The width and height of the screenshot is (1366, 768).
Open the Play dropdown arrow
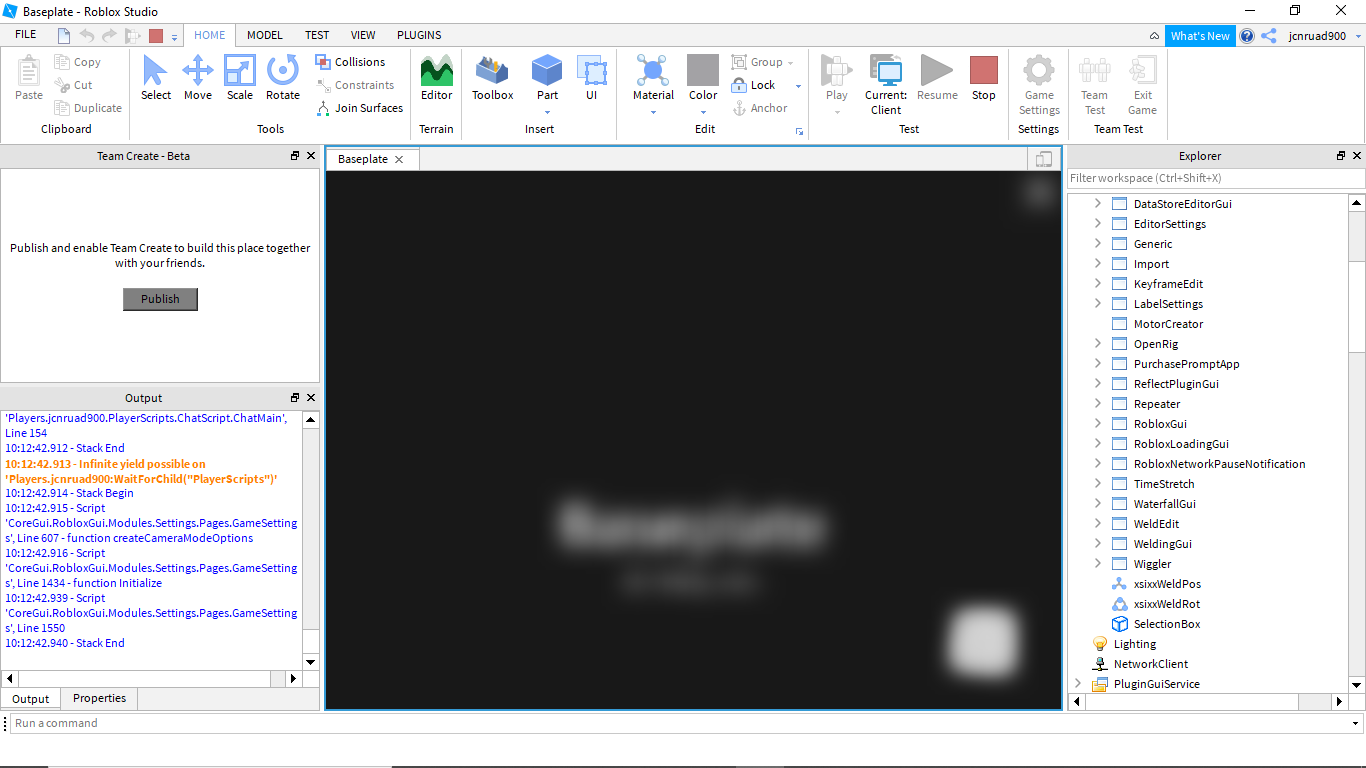837,112
